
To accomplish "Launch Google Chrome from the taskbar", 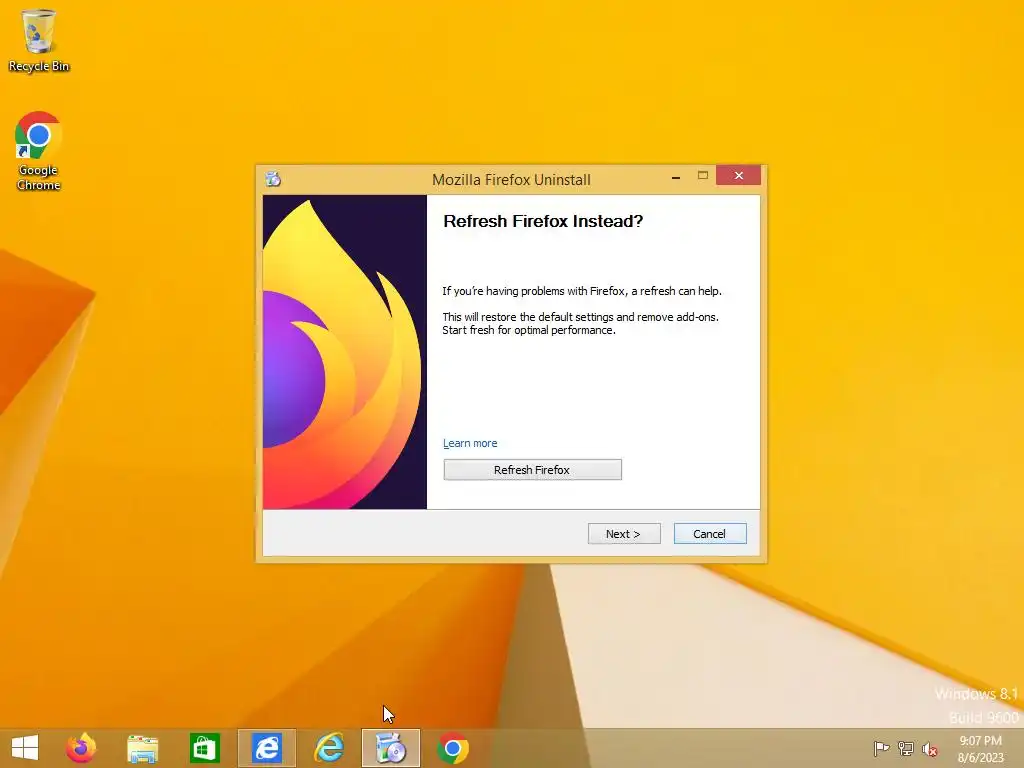I will (453, 748).
